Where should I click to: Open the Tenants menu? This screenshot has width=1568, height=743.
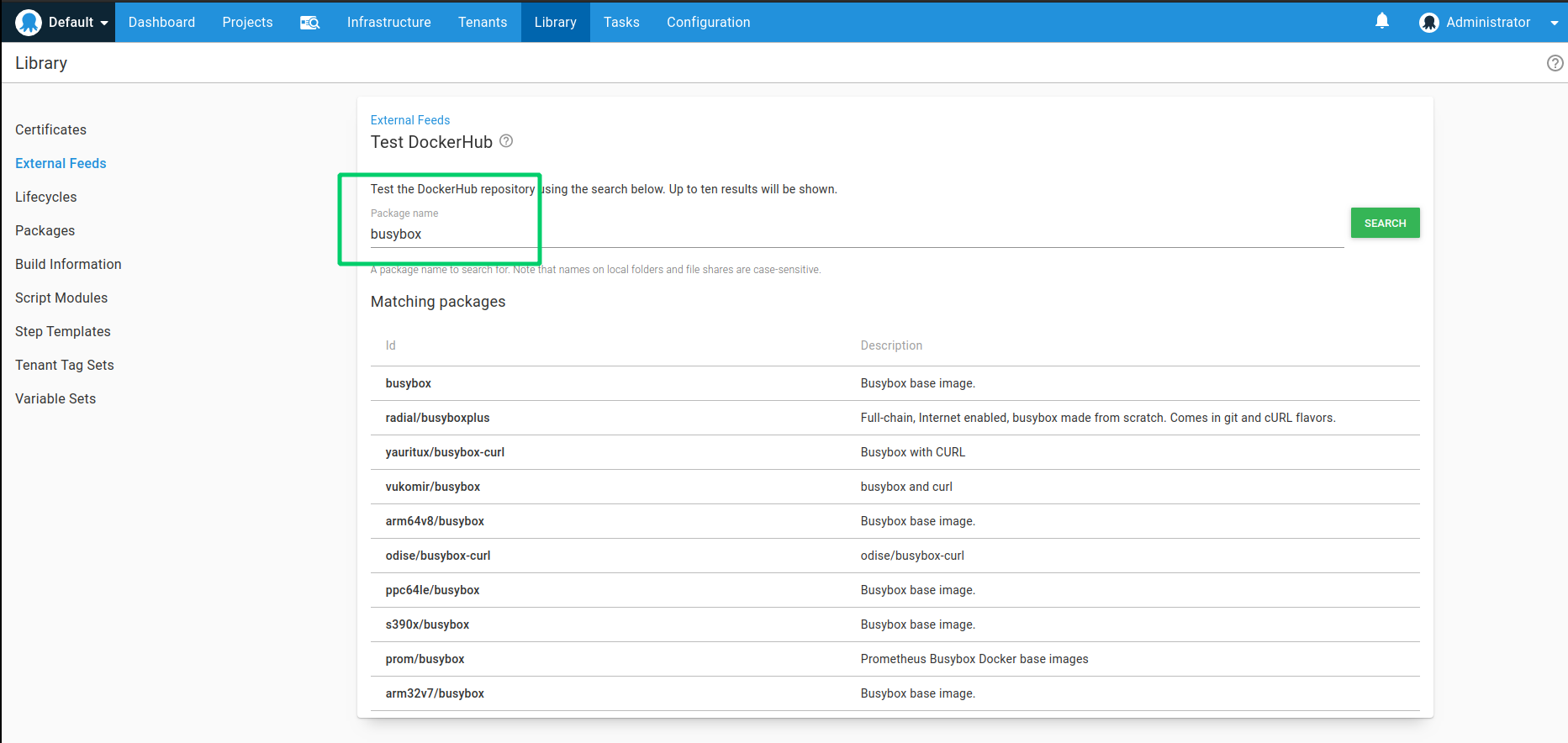[482, 23]
